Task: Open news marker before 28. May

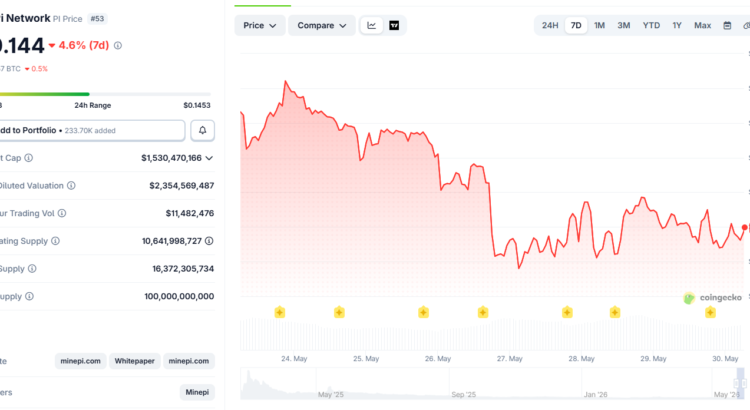Action: pyautogui.click(x=567, y=312)
